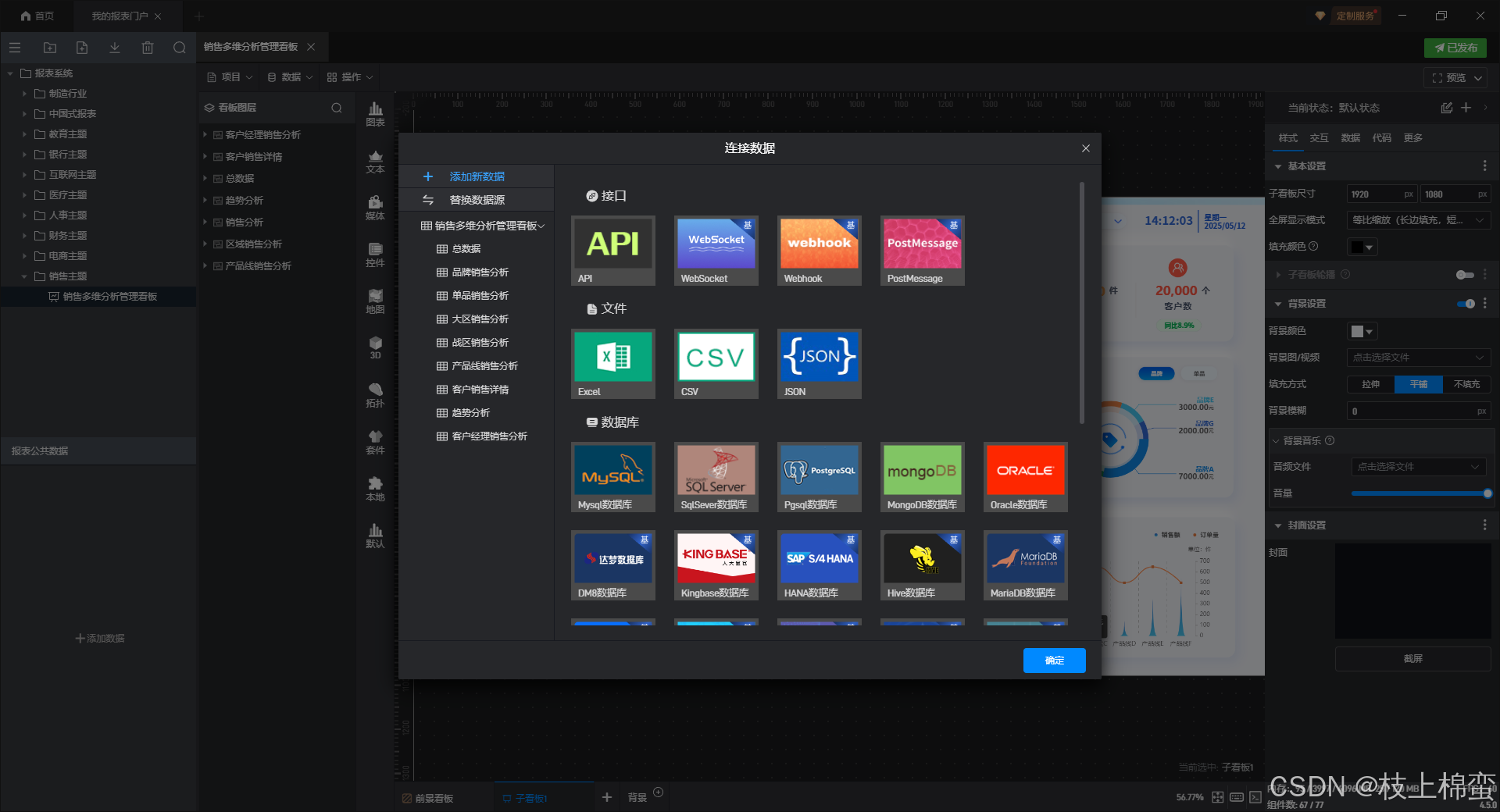Search the 看板图层 layer list

[337, 108]
